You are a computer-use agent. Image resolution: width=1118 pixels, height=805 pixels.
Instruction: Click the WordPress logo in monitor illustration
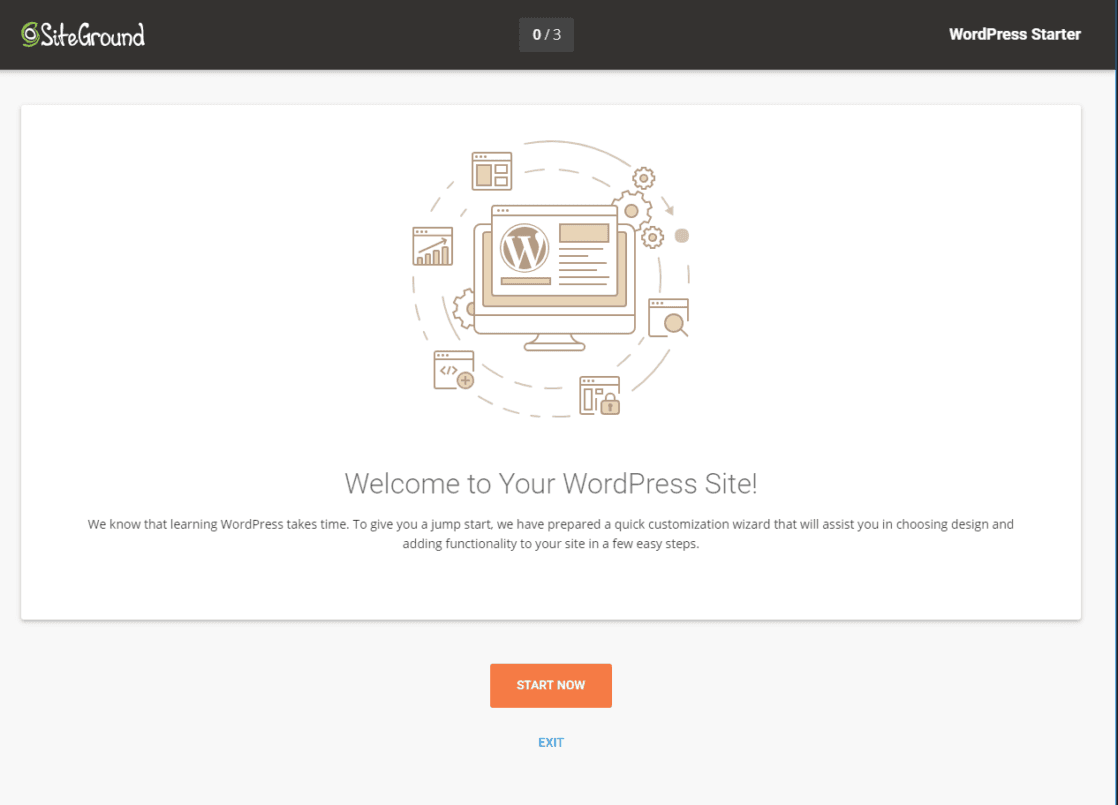tap(524, 248)
